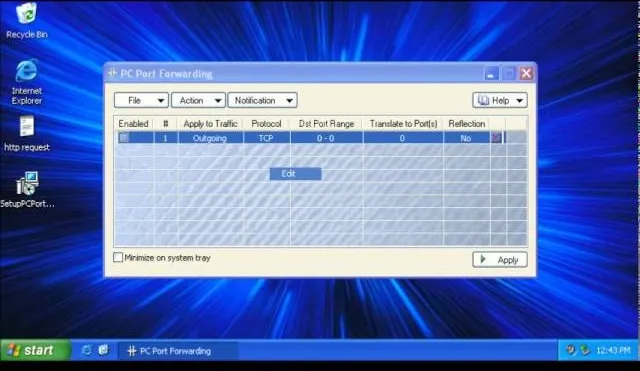Click the Internet Explorer quick launch icon
Screen dimensions: 640x371
point(86,350)
